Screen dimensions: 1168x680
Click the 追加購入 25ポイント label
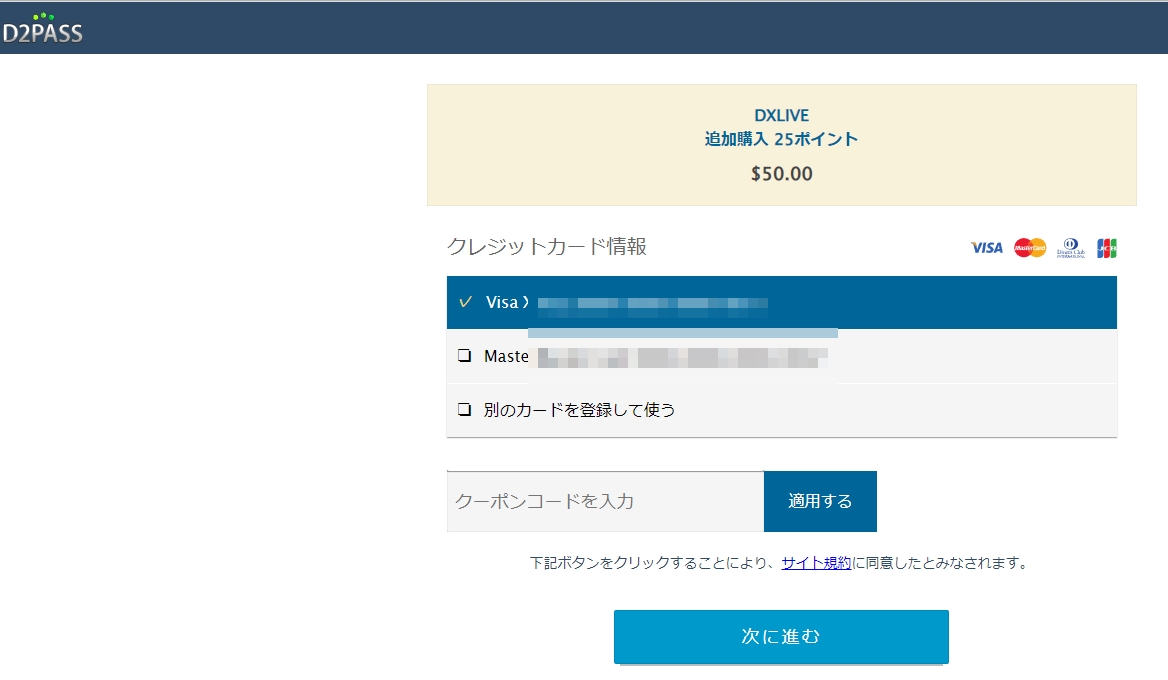coord(781,139)
